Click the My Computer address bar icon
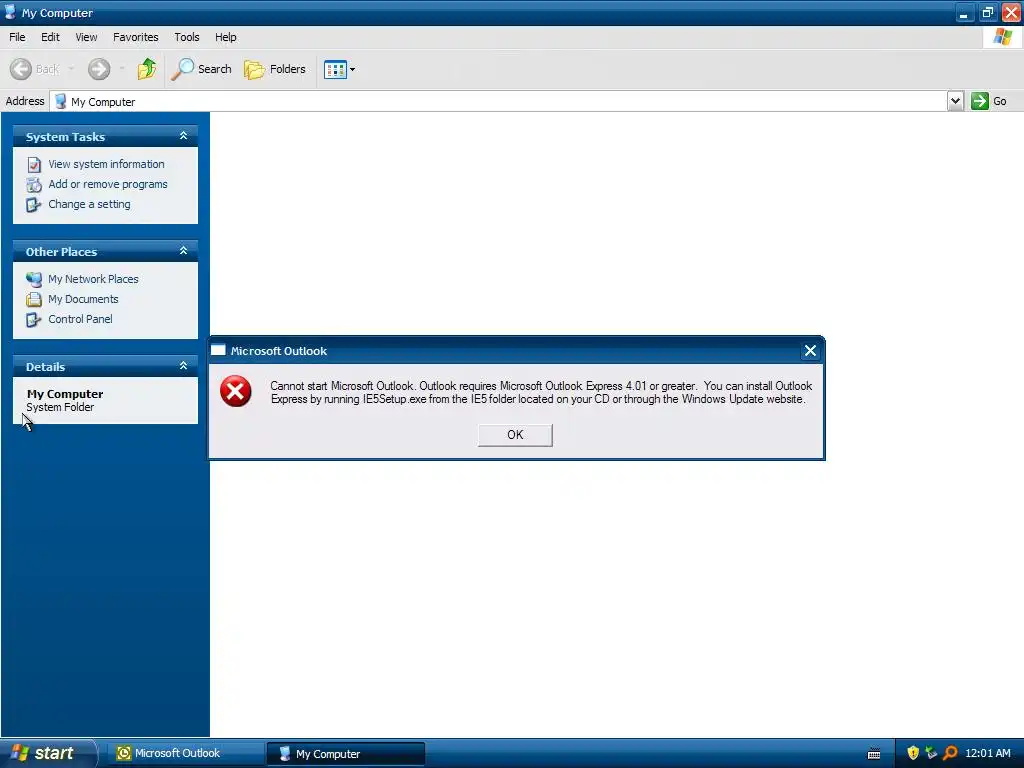1024x768 pixels. pyautogui.click(x=61, y=101)
